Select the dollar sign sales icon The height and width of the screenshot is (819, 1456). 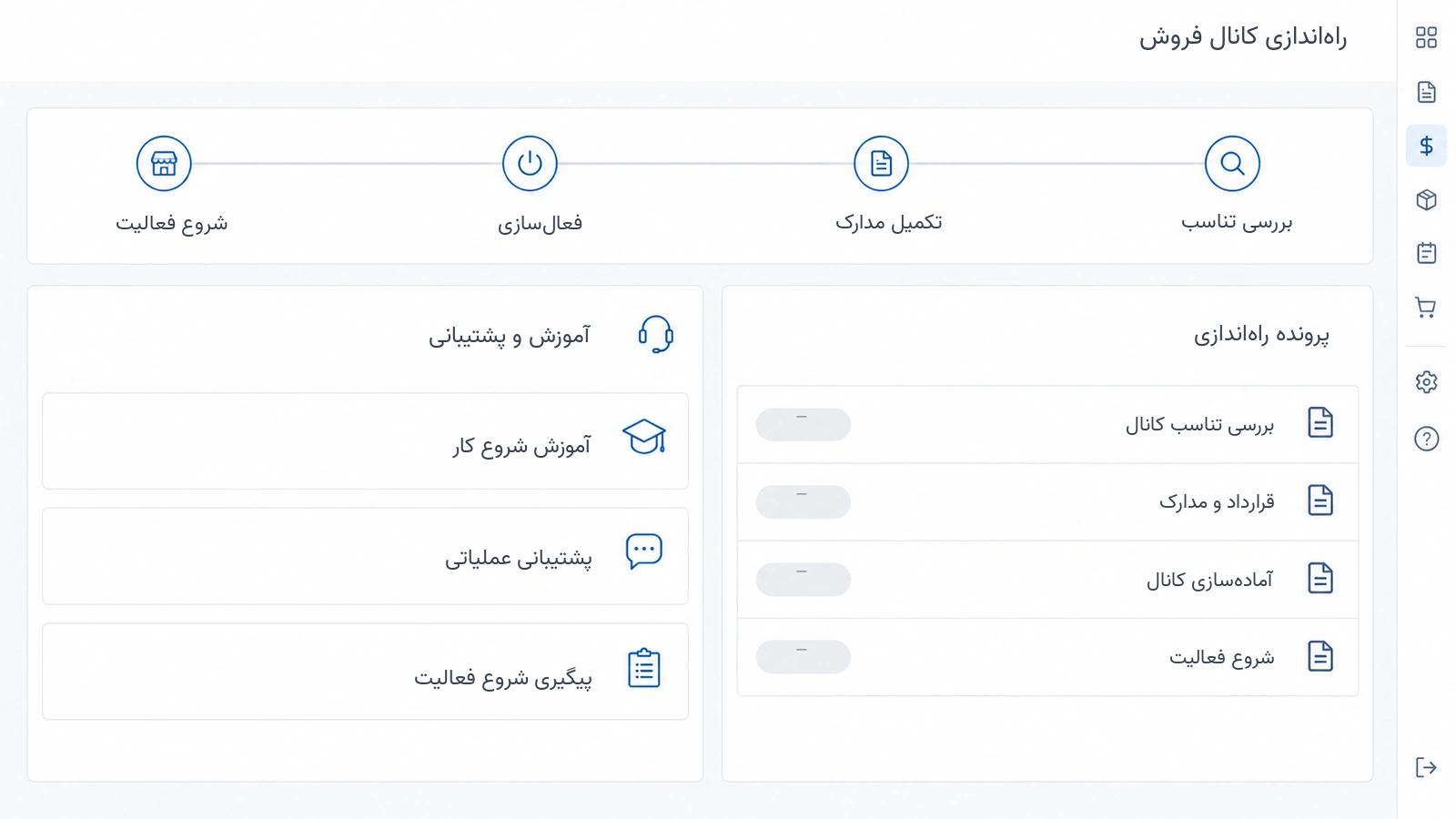coord(1426,146)
